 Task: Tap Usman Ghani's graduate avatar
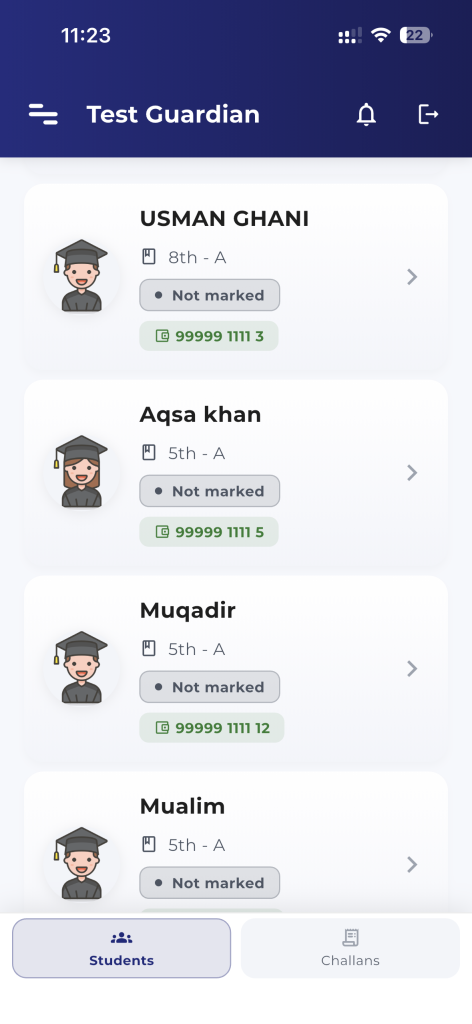(82, 276)
